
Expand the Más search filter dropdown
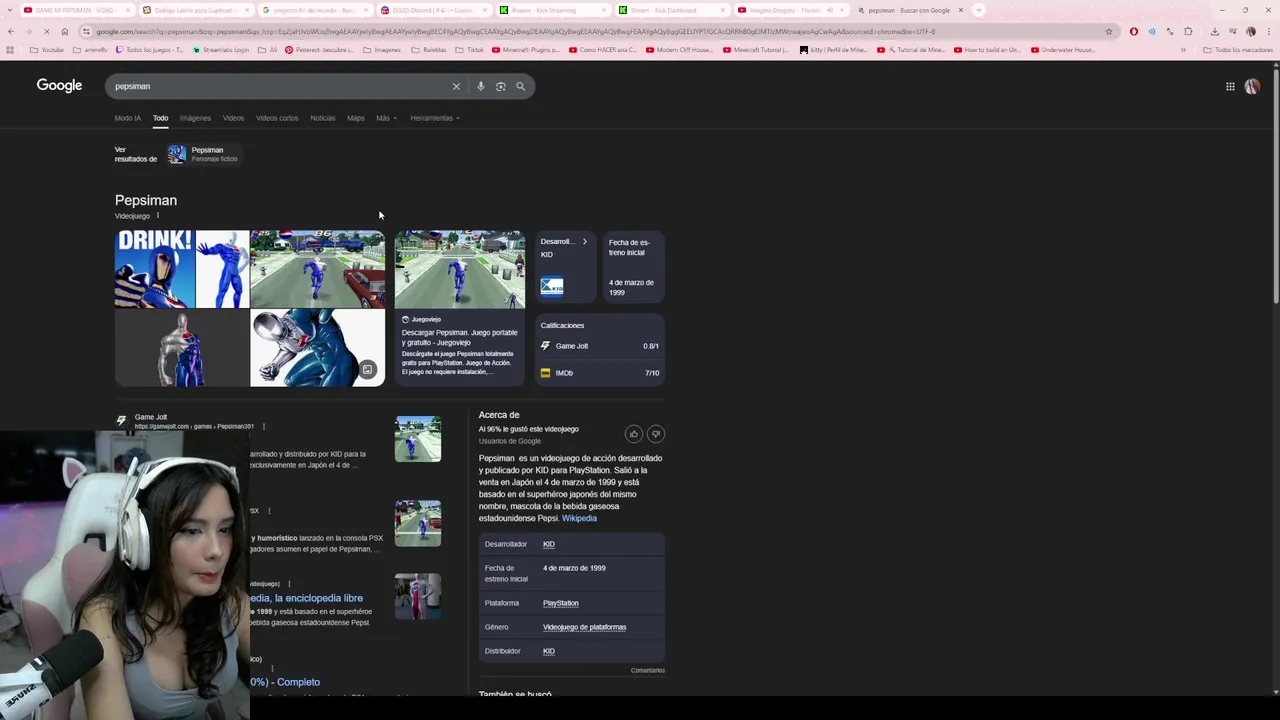(x=386, y=118)
